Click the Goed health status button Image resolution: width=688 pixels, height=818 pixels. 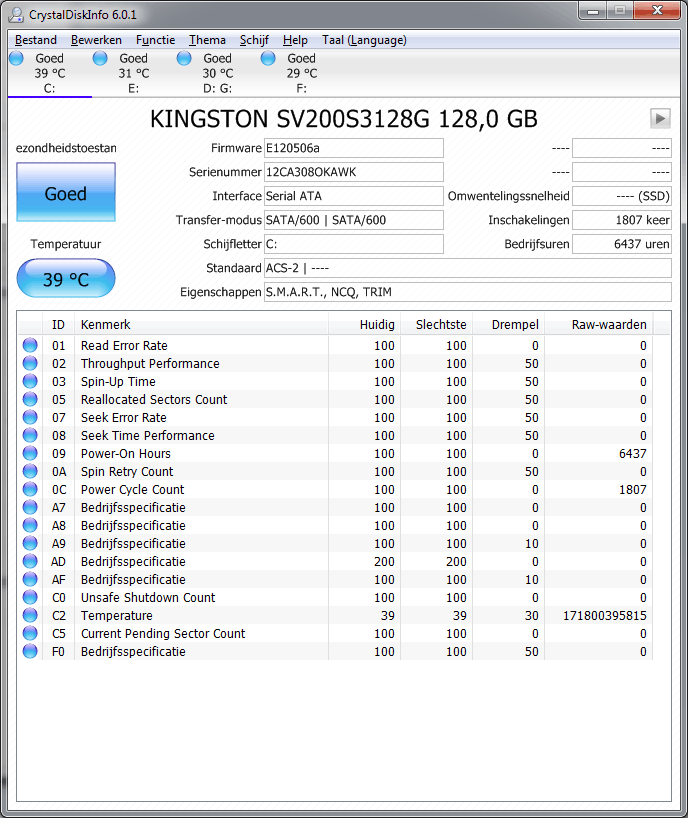tap(66, 192)
